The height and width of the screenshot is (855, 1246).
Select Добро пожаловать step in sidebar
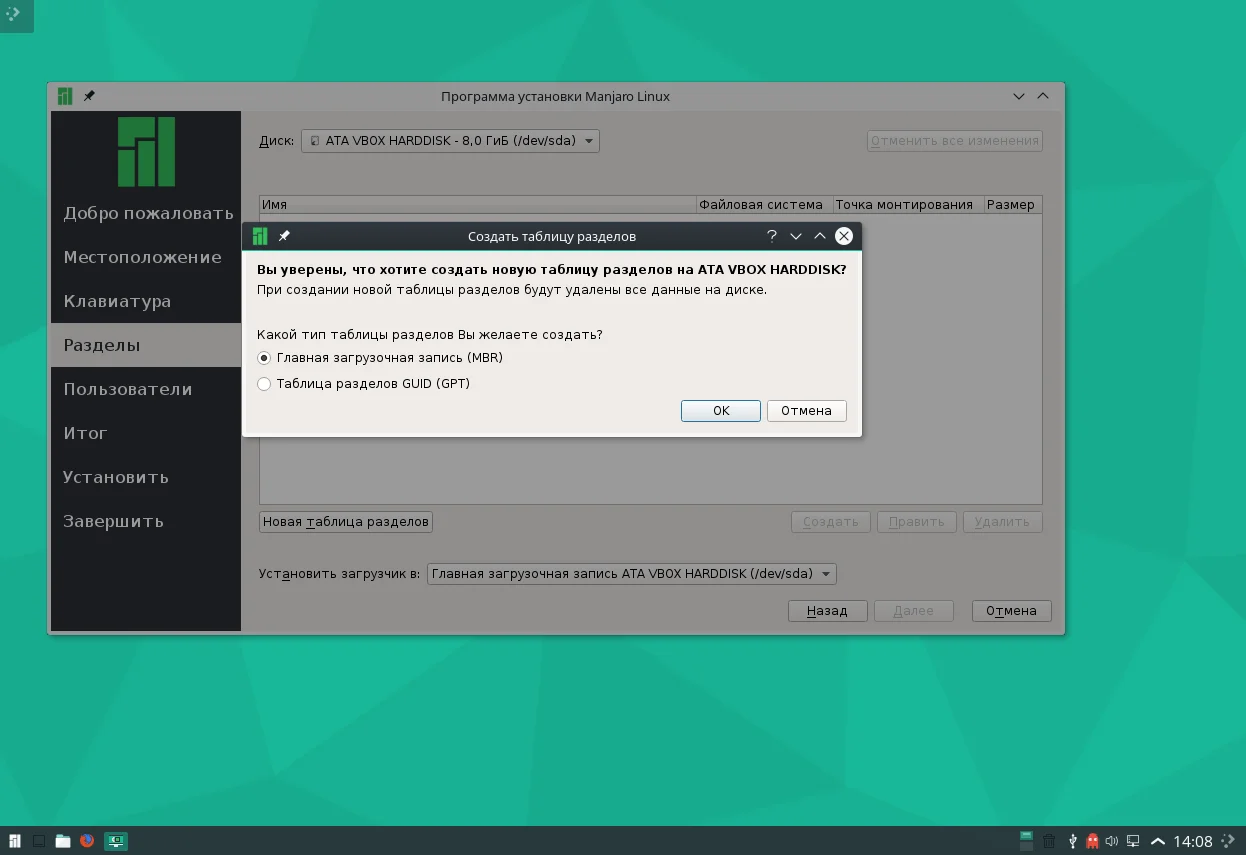(146, 213)
